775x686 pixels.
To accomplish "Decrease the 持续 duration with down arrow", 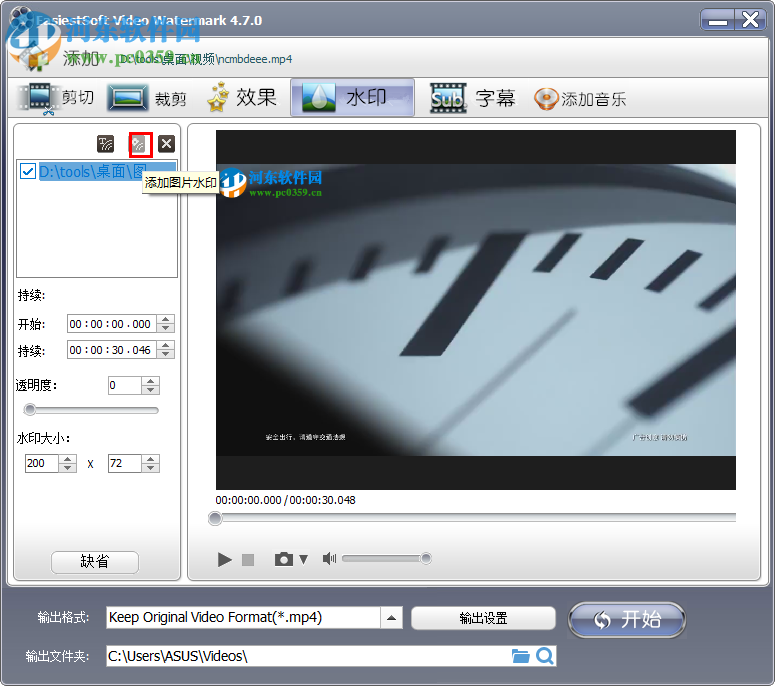I will (x=166, y=354).
